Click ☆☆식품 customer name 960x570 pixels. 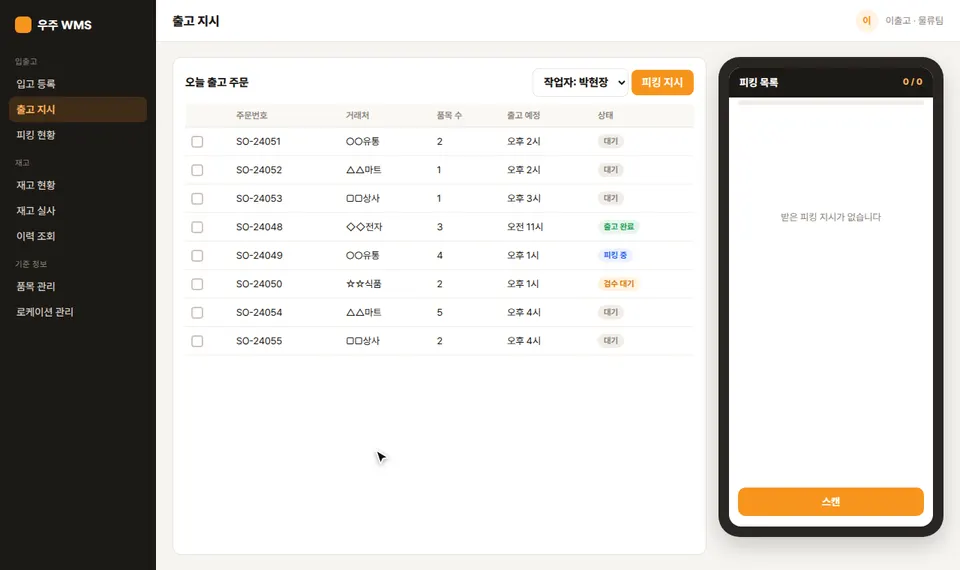coord(364,284)
